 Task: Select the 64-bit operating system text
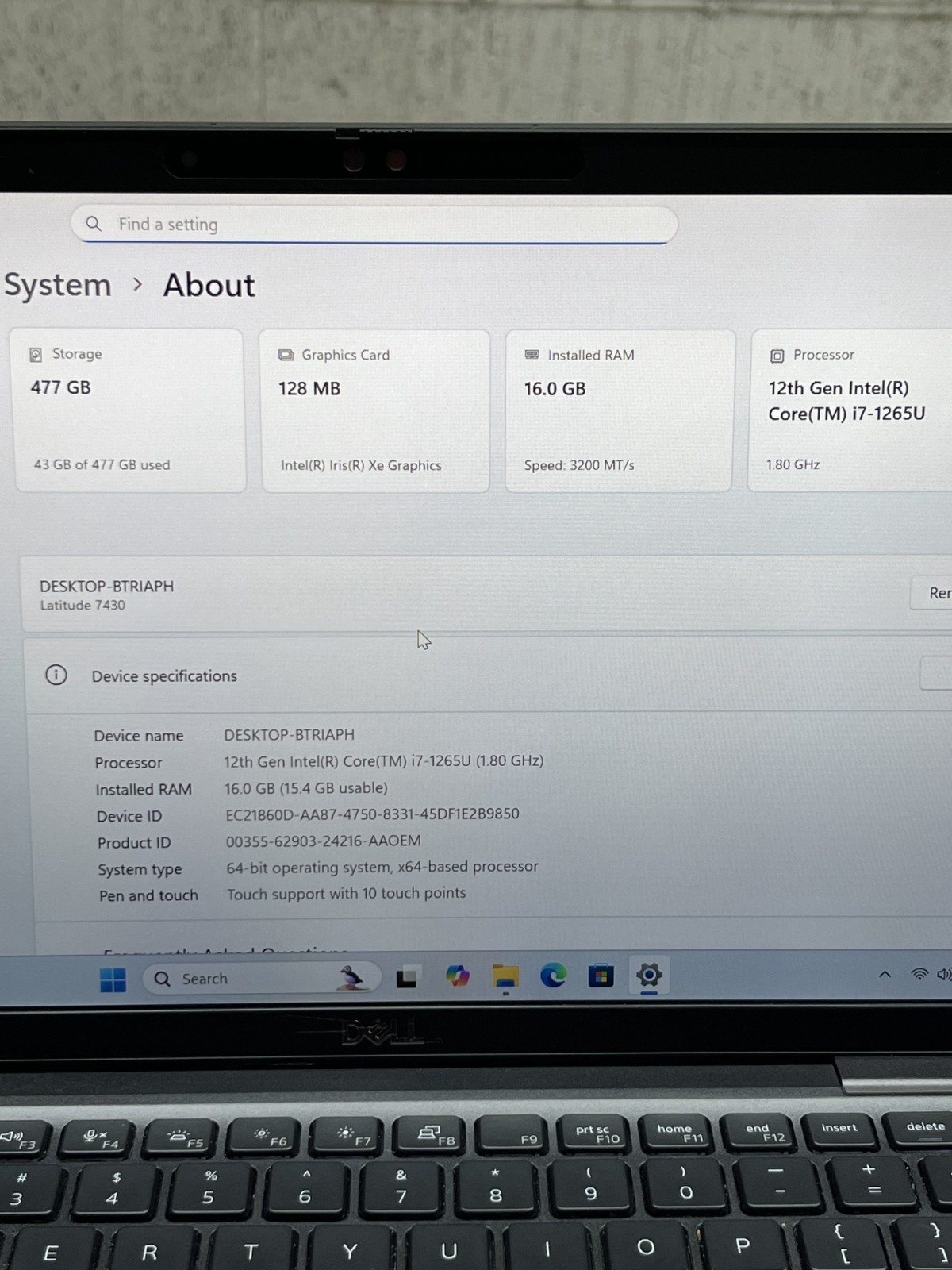pyautogui.click(x=382, y=867)
